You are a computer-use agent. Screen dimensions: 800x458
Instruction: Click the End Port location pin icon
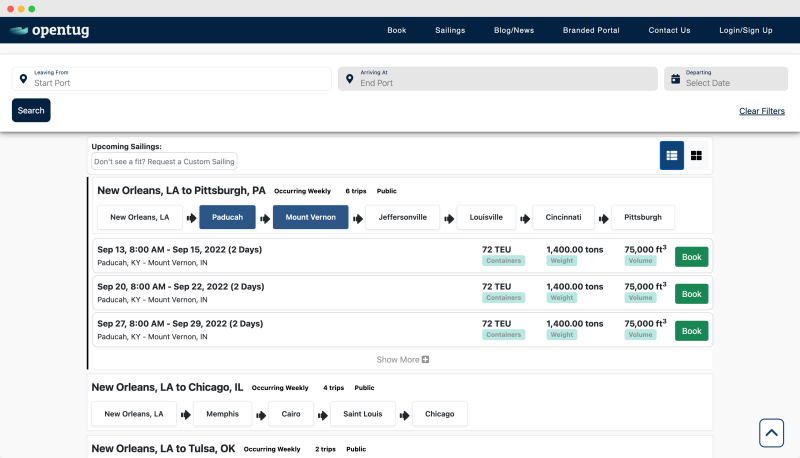click(350, 78)
